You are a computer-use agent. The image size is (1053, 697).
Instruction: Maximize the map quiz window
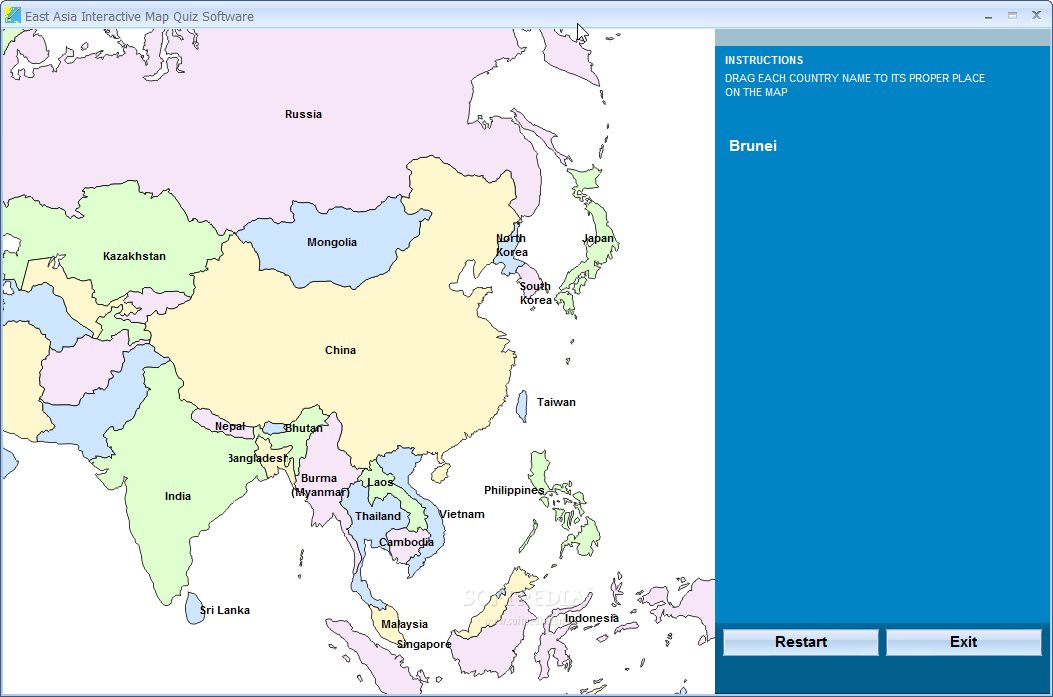coord(1012,16)
